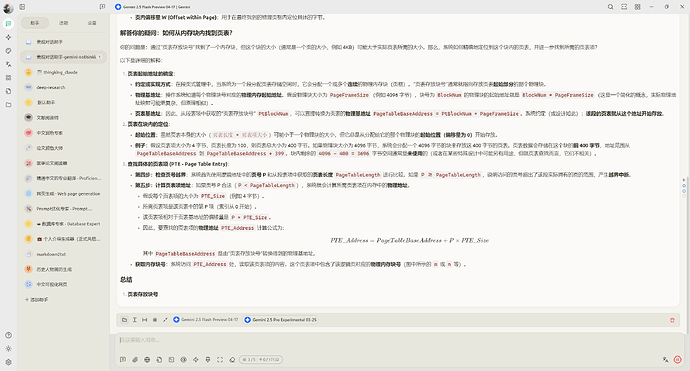Viewport: 690px width, 371px height.
Task: Open the knowledge base documents sidebar icon
Action: (8, 91)
